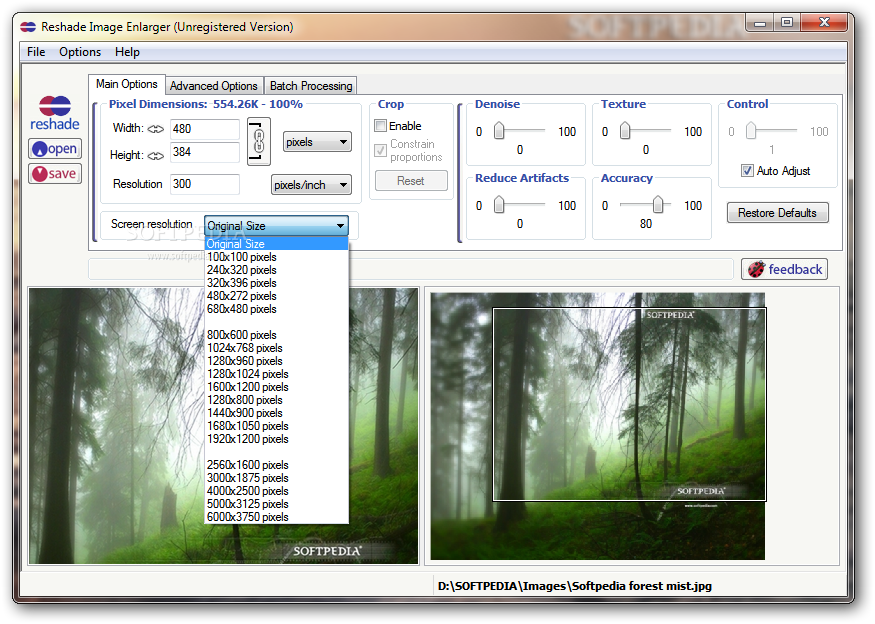Click the Reduce Artifacts slider handle
Viewport: 875px width, 624px height.
coord(499,205)
